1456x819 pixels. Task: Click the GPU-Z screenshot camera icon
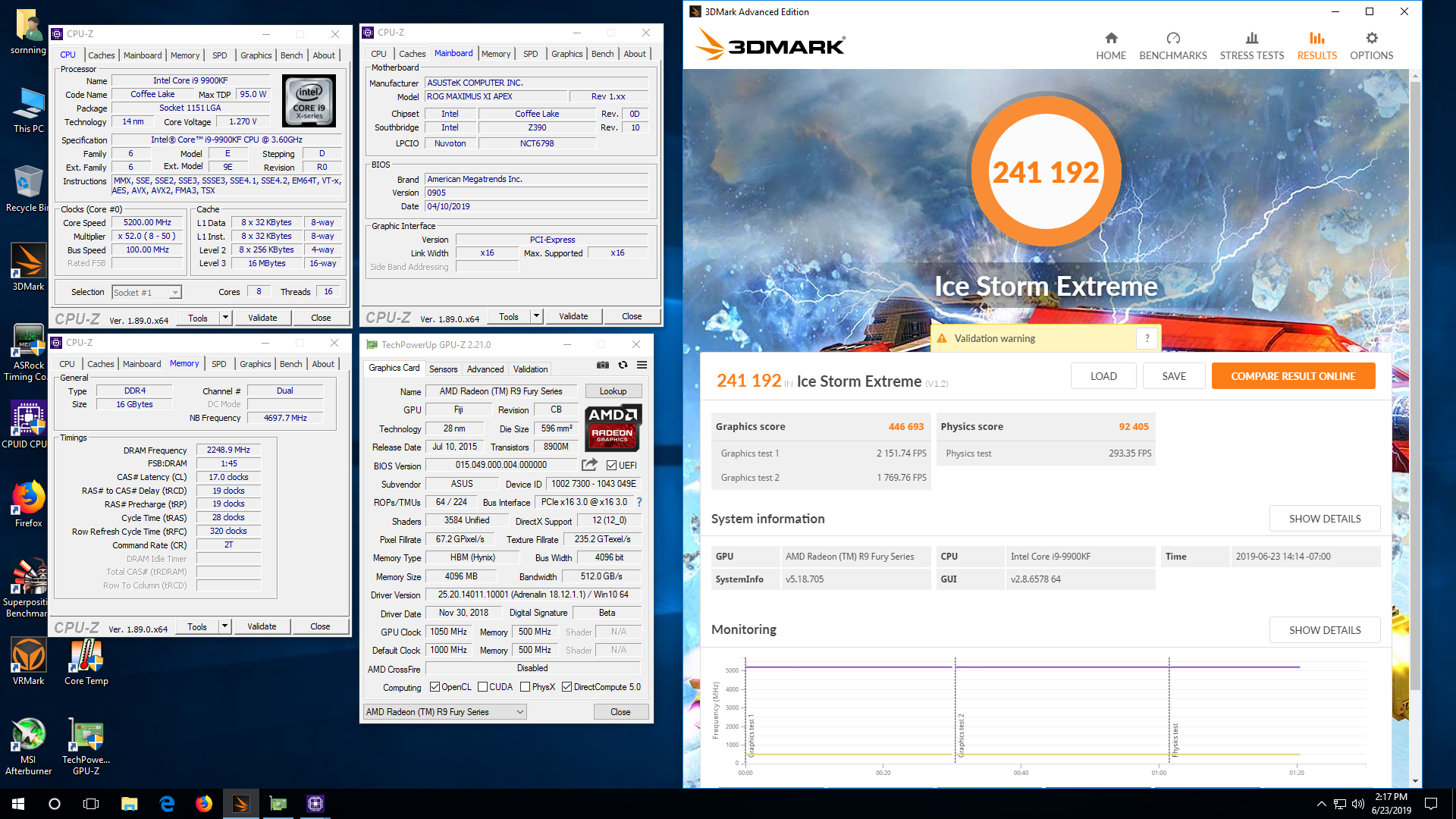[603, 365]
